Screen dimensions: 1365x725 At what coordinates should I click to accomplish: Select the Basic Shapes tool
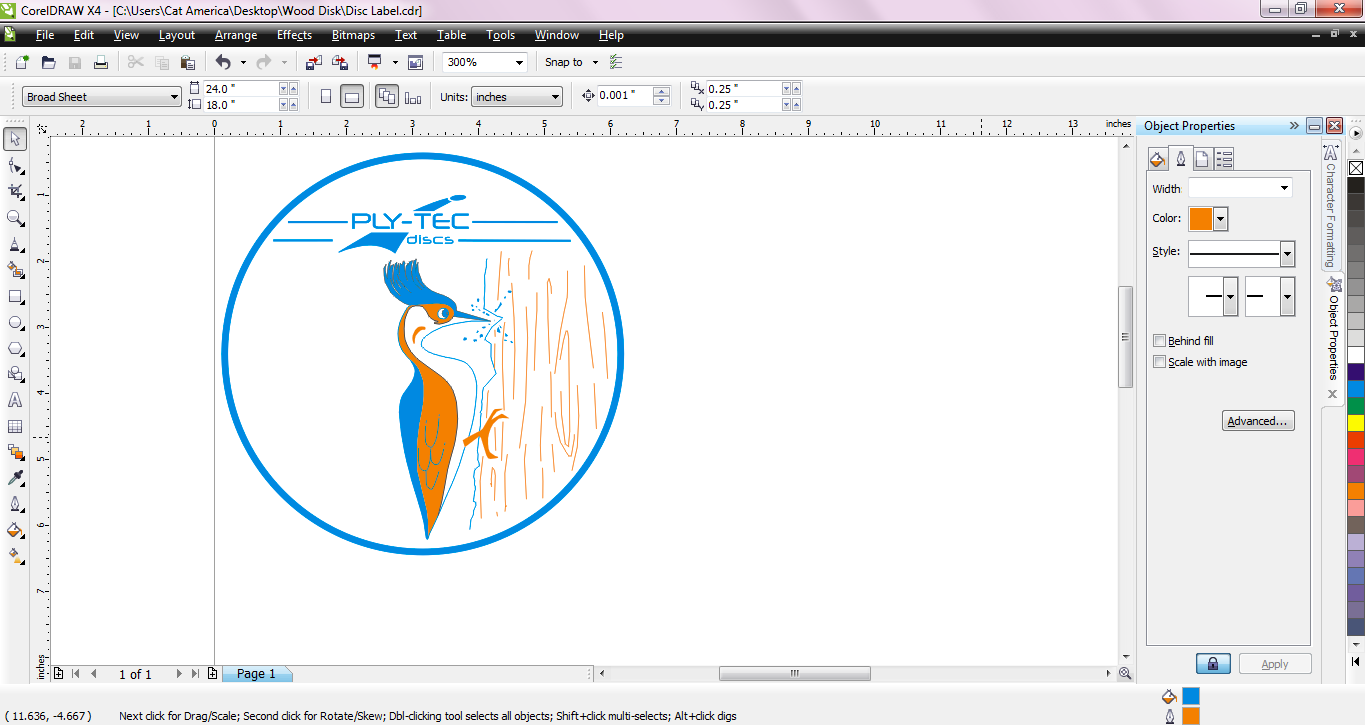(x=15, y=374)
